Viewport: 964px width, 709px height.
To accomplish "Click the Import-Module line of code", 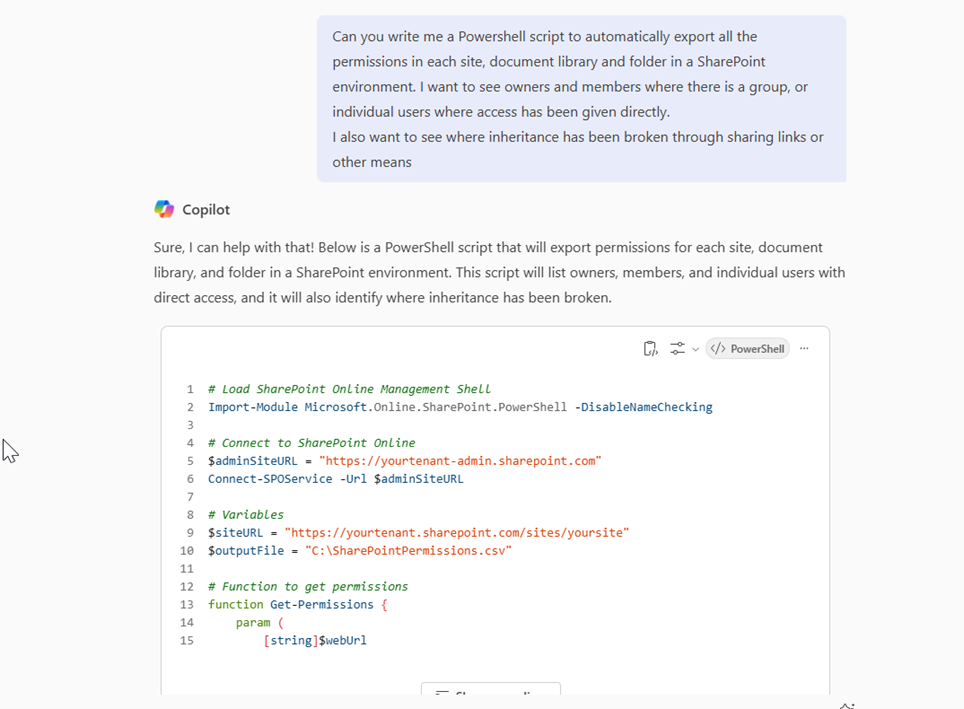I will pos(460,407).
